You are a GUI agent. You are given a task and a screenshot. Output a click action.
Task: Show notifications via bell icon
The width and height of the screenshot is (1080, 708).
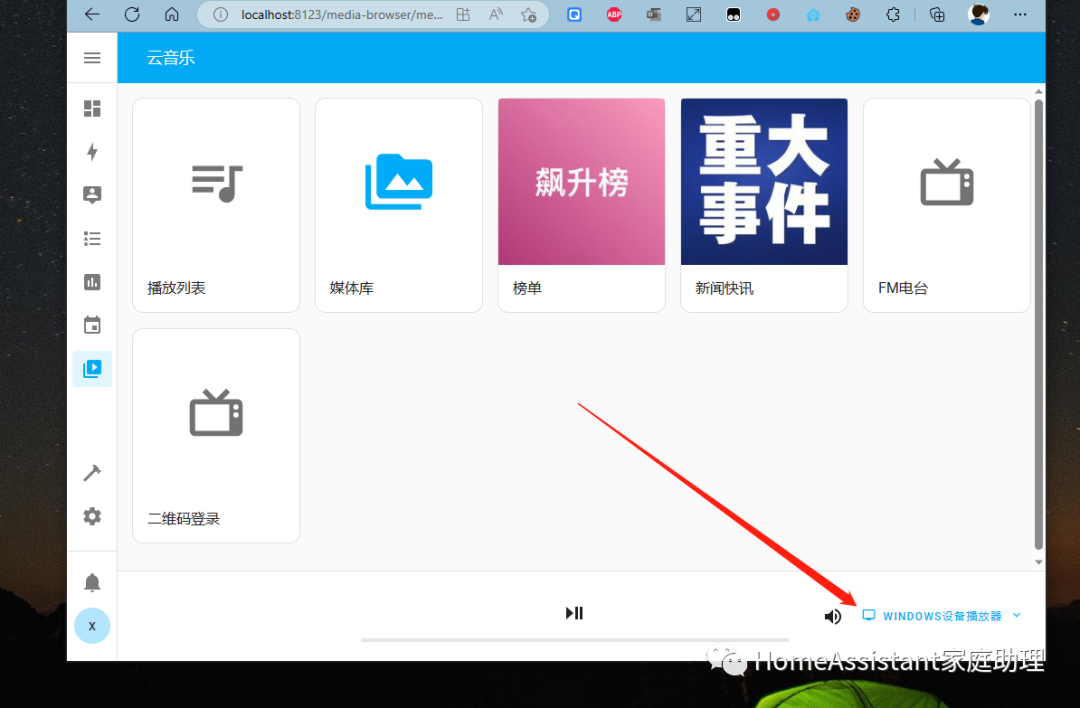coord(92,583)
